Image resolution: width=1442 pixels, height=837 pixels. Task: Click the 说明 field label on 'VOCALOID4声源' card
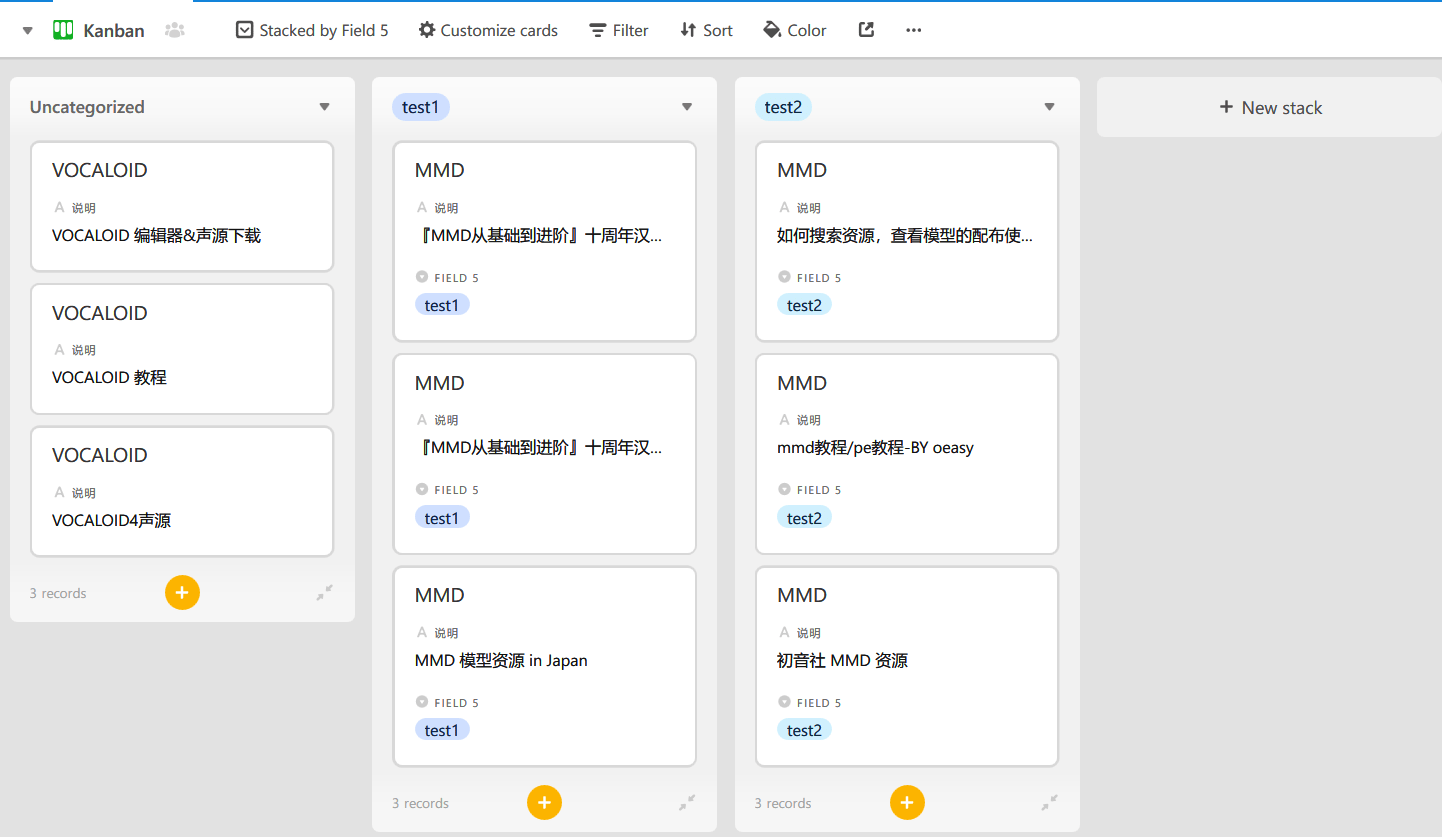point(84,493)
